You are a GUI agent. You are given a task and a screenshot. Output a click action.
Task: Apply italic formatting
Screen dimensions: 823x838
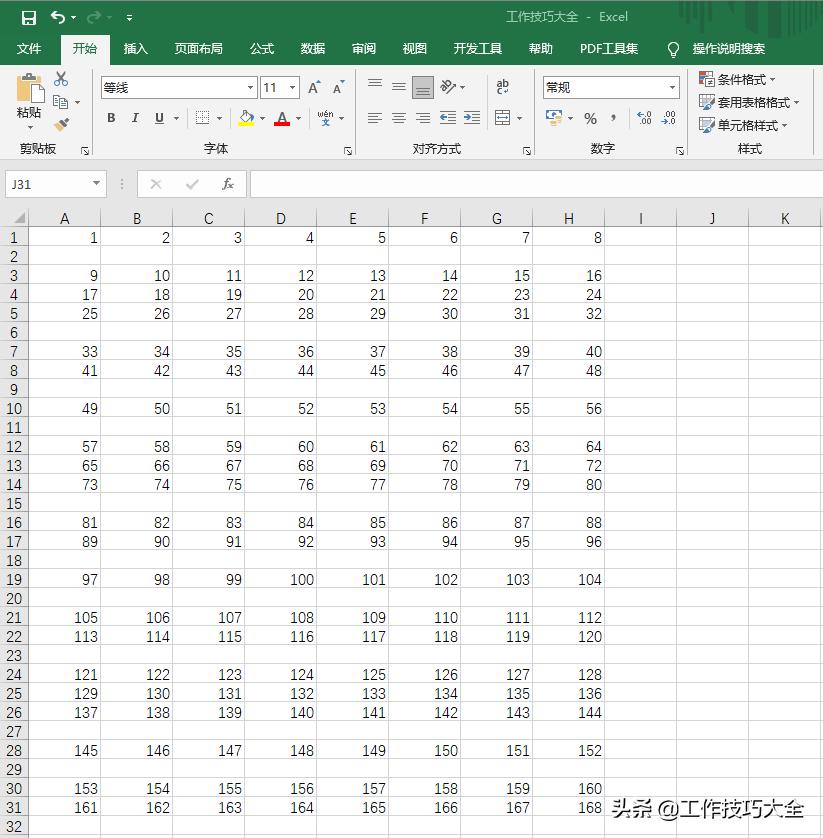(x=134, y=118)
